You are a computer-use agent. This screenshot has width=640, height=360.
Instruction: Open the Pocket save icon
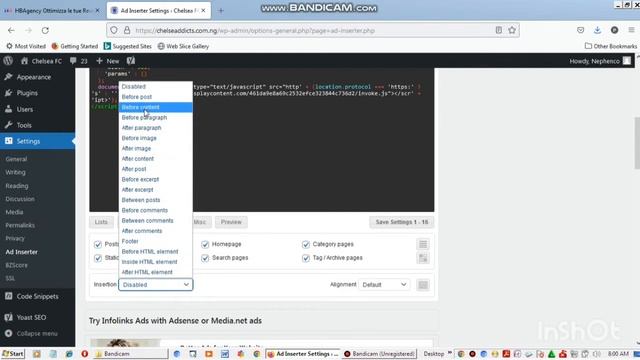580,30
